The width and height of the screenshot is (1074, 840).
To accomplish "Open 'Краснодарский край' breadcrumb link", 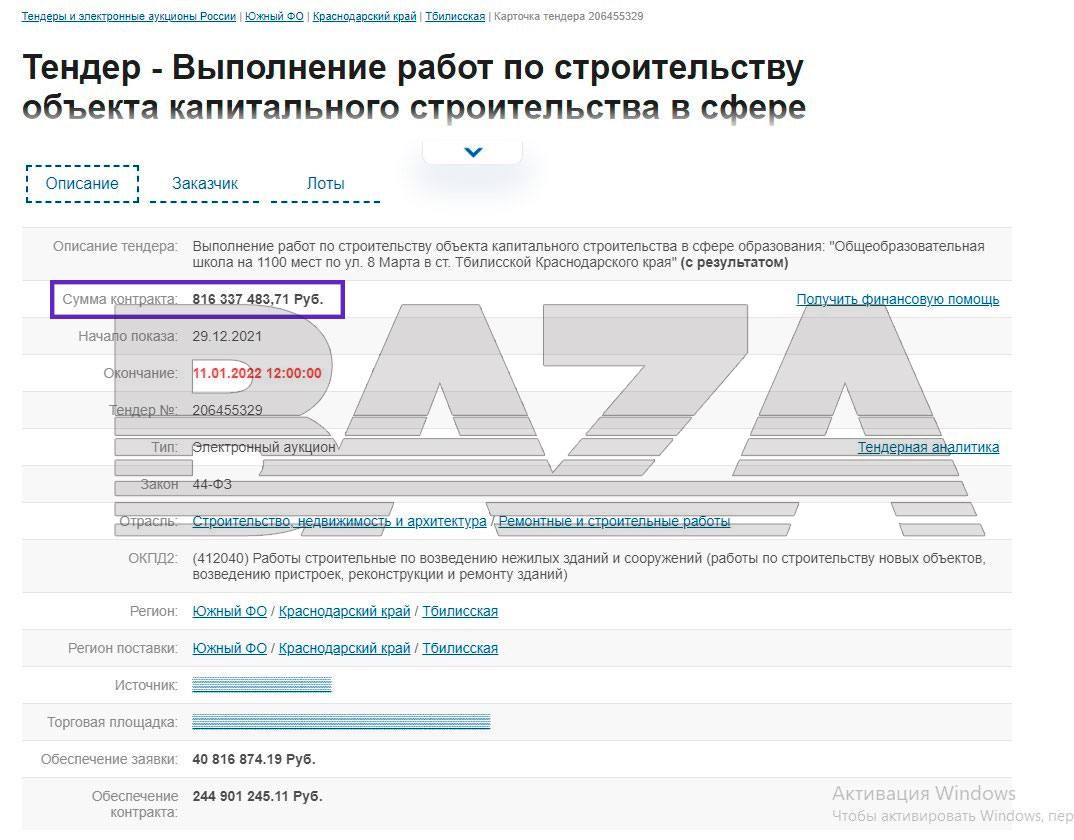I will [x=364, y=17].
